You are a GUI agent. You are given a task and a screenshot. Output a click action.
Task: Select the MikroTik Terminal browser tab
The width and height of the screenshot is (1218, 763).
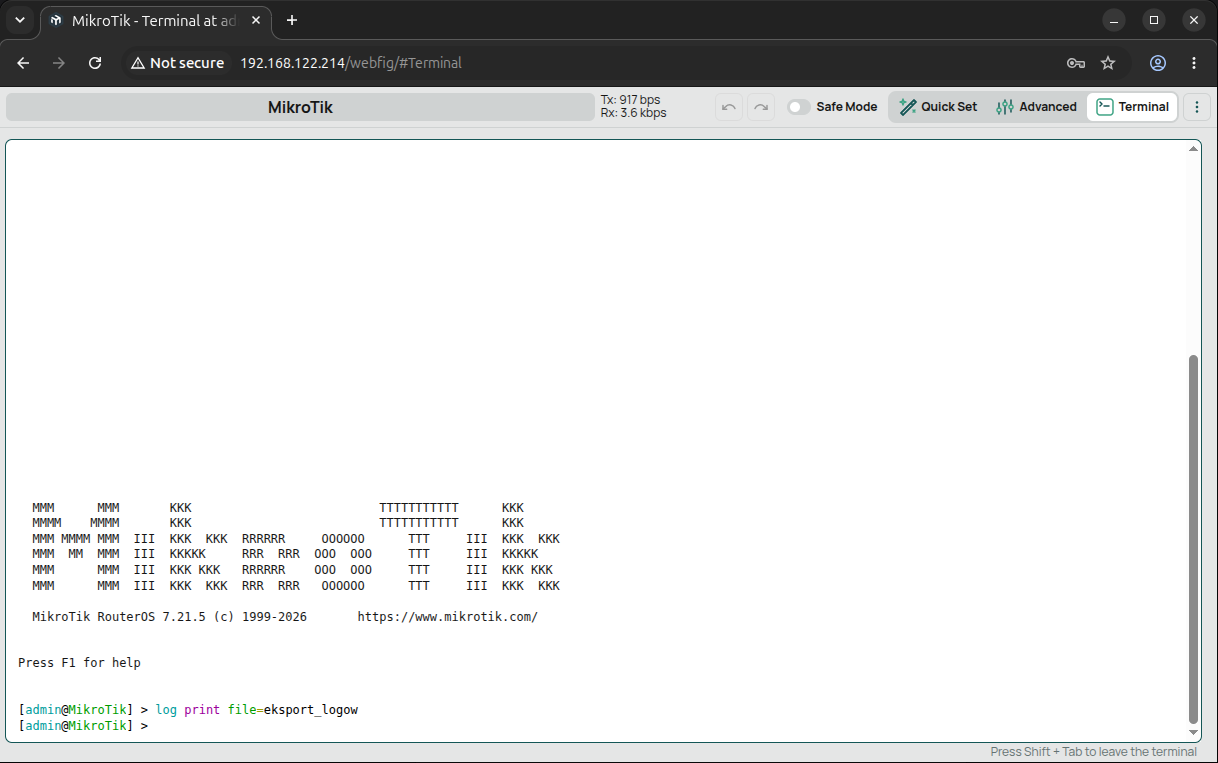click(x=155, y=20)
